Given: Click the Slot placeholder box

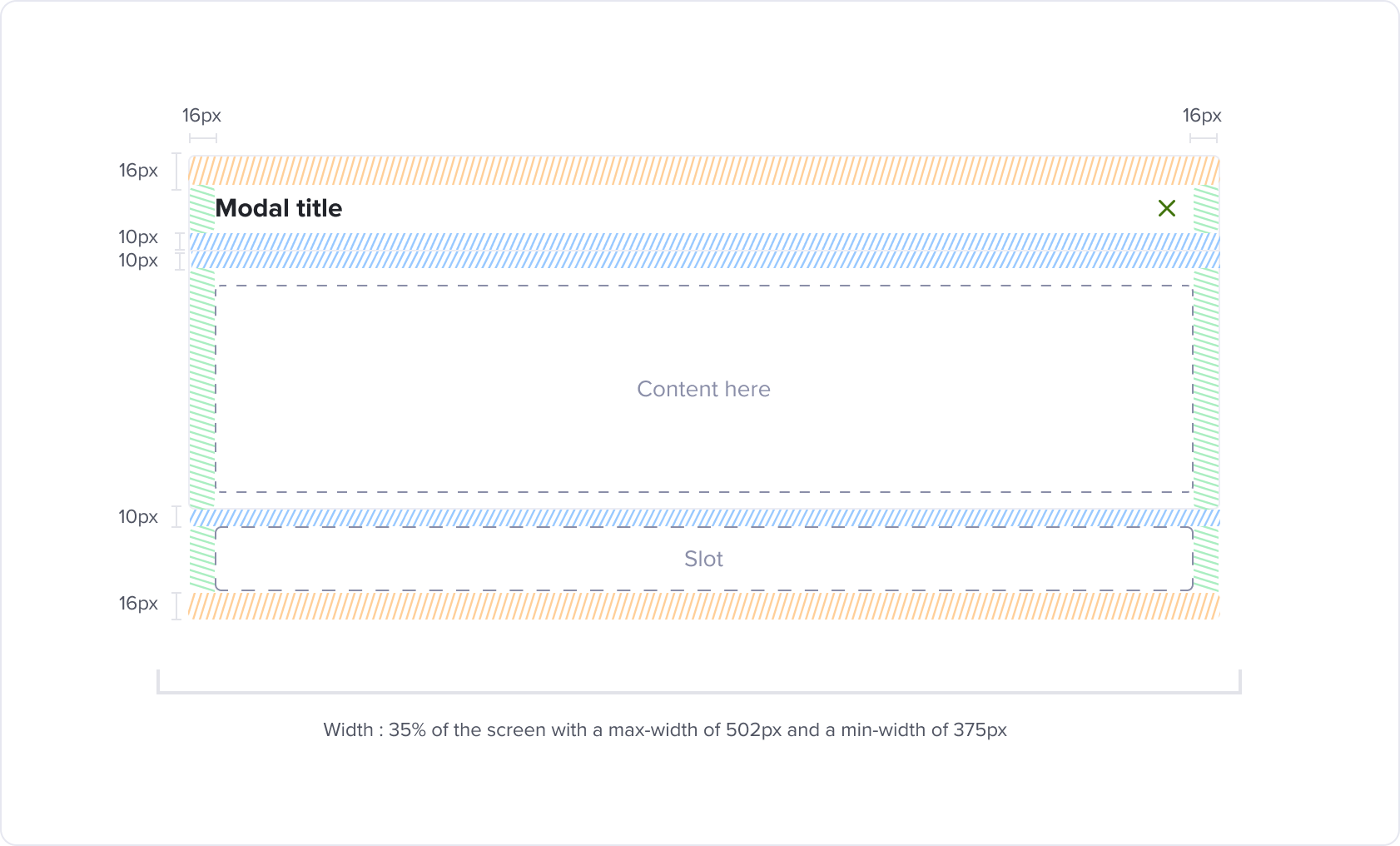Looking at the screenshot, I should (x=704, y=559).
